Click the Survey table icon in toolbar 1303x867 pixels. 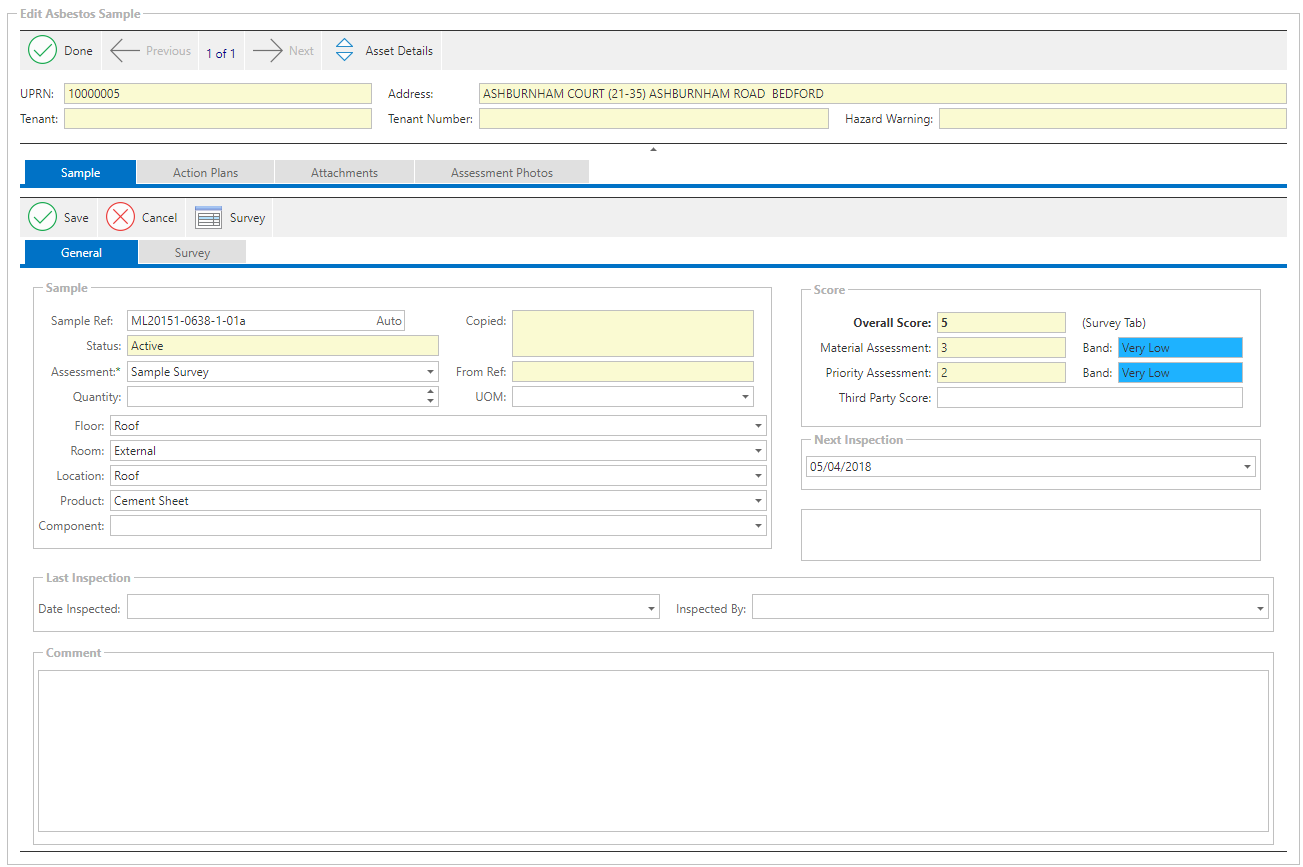pyautogui.click(x=208, y=217)
